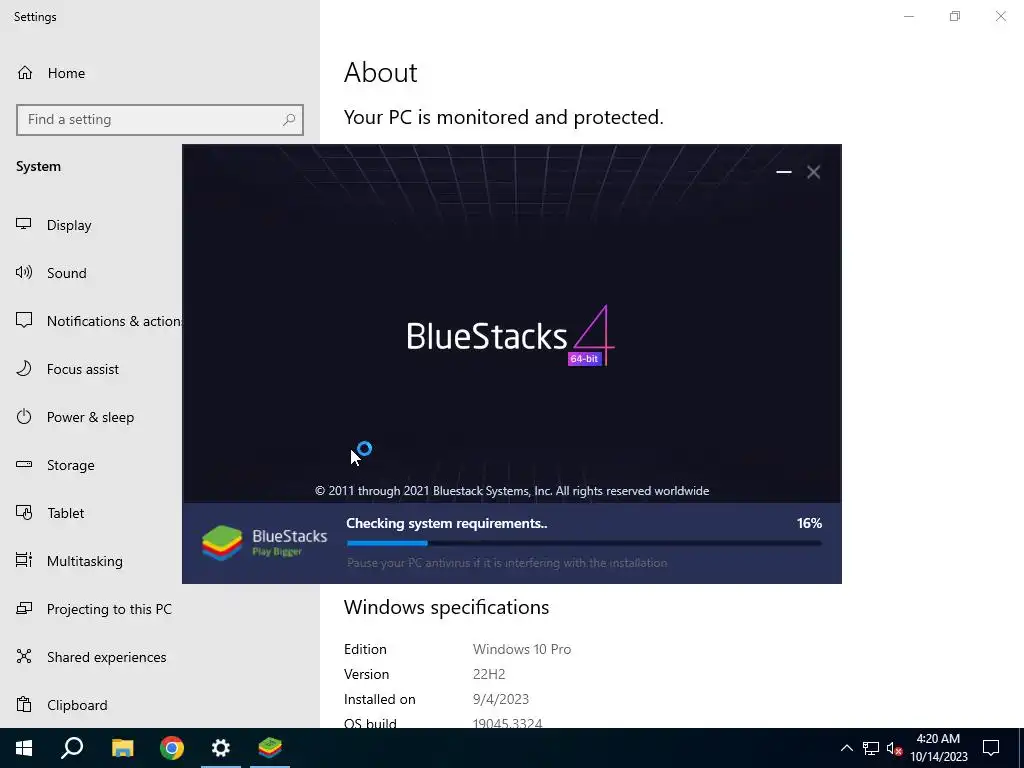Image resolution: width=1024 pixels, height=768 pixels.
Task: Open File Explorer from the taskbar
Action: pos(122,748)
